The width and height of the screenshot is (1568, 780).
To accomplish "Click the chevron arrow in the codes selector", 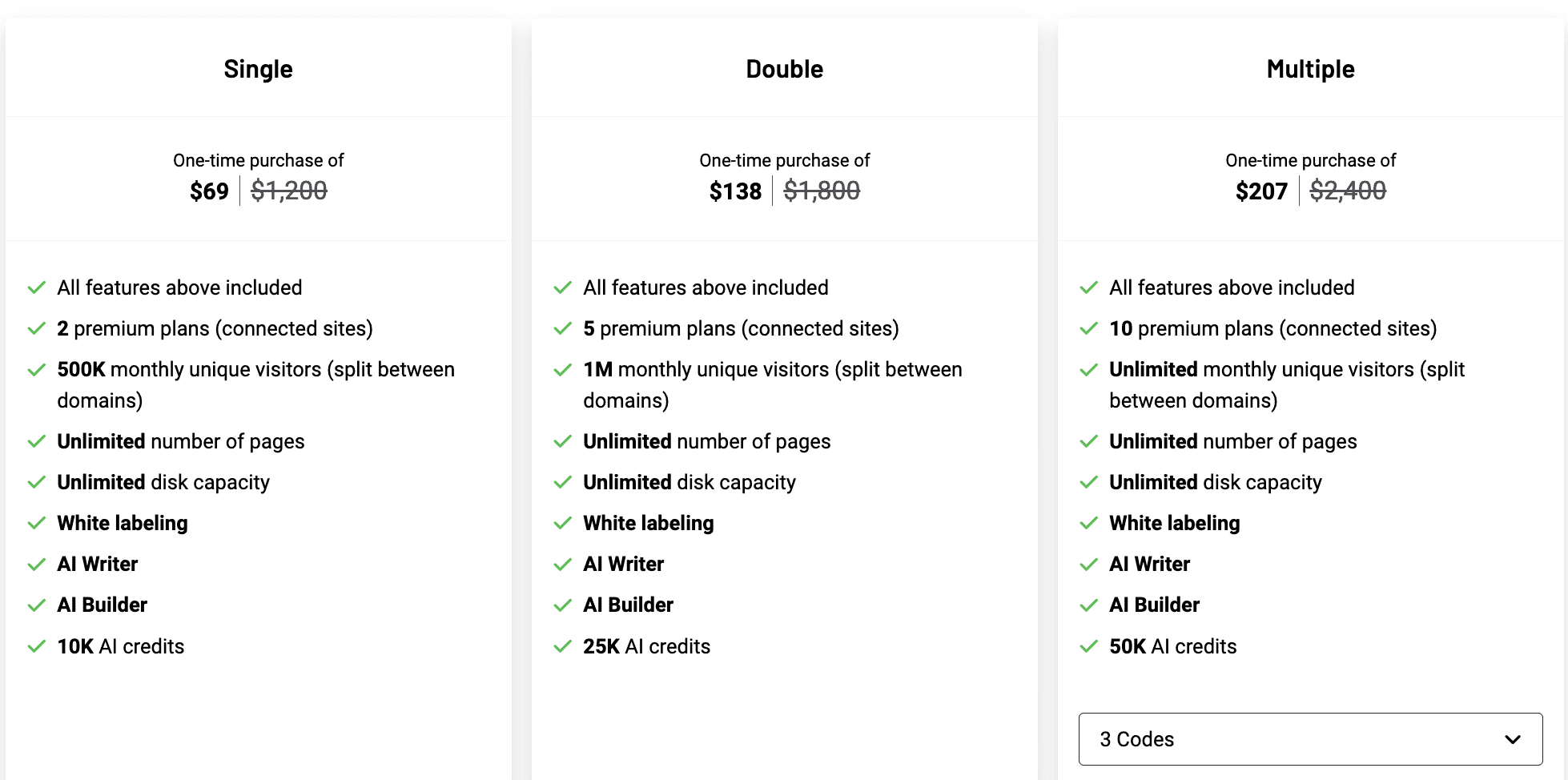I will coord(1513,739).
